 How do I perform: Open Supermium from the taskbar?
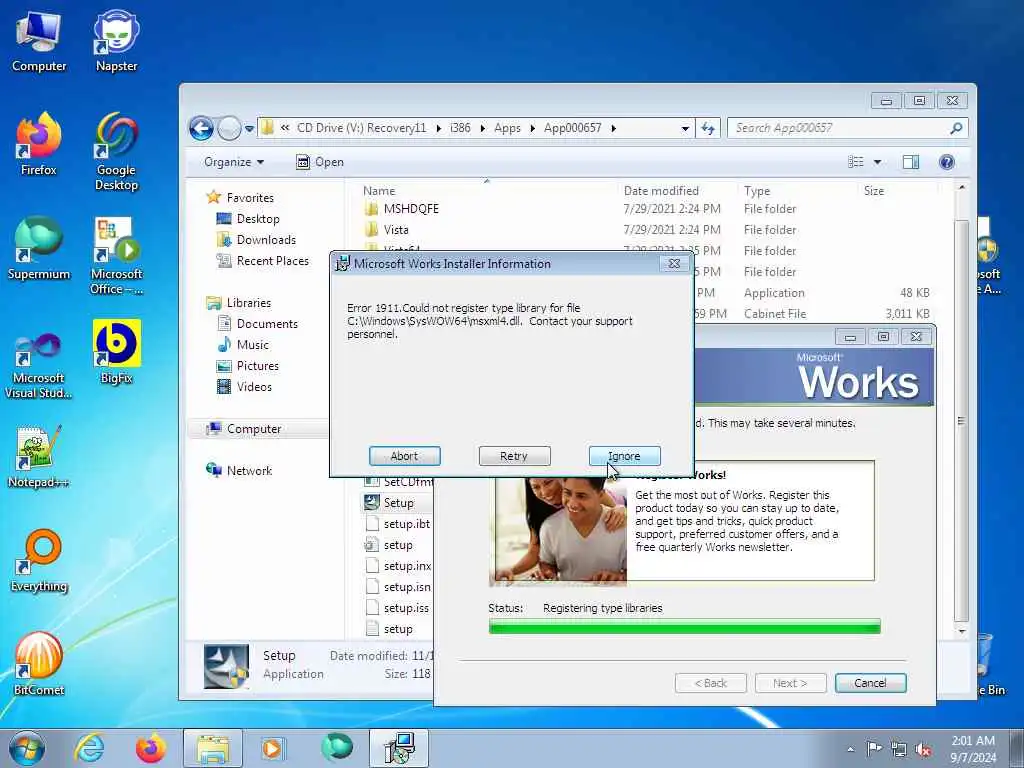[x=336, y=747]
